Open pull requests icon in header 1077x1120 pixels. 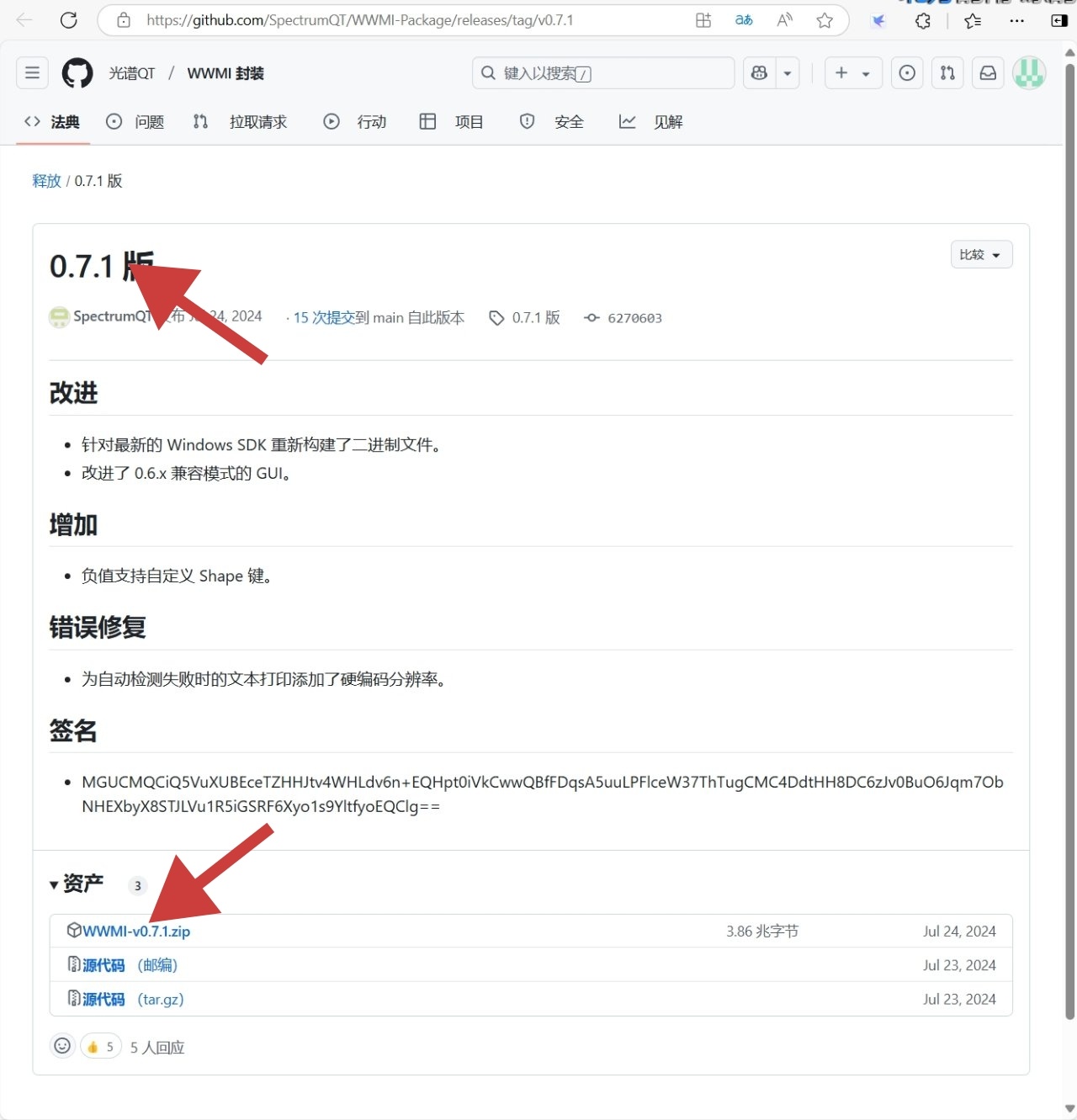pyautogui.click(x=947, y=73)
